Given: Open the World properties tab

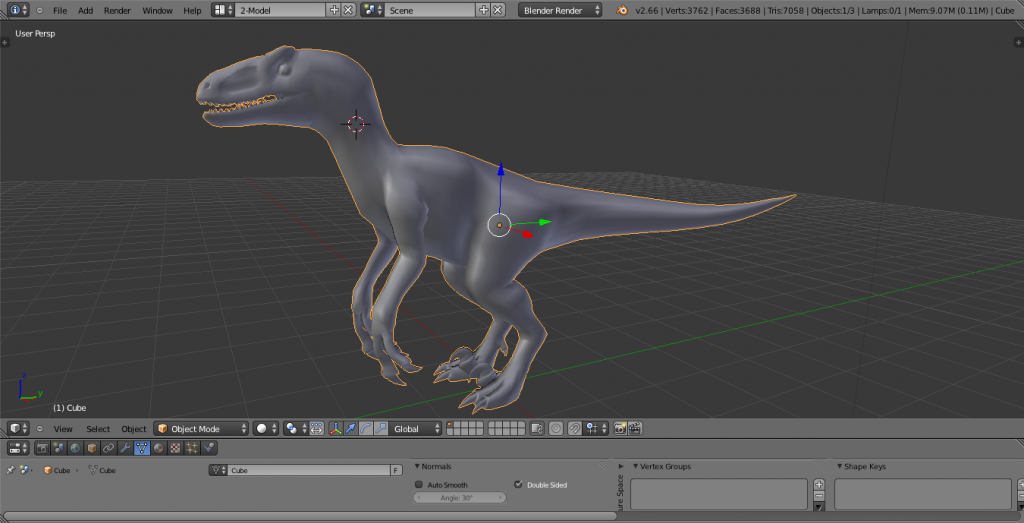Looking at the screenshot, I should coord(75,448).
